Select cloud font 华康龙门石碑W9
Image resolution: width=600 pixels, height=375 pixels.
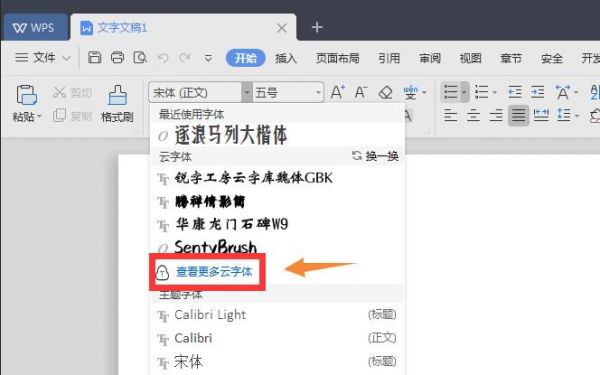[277, 224]
